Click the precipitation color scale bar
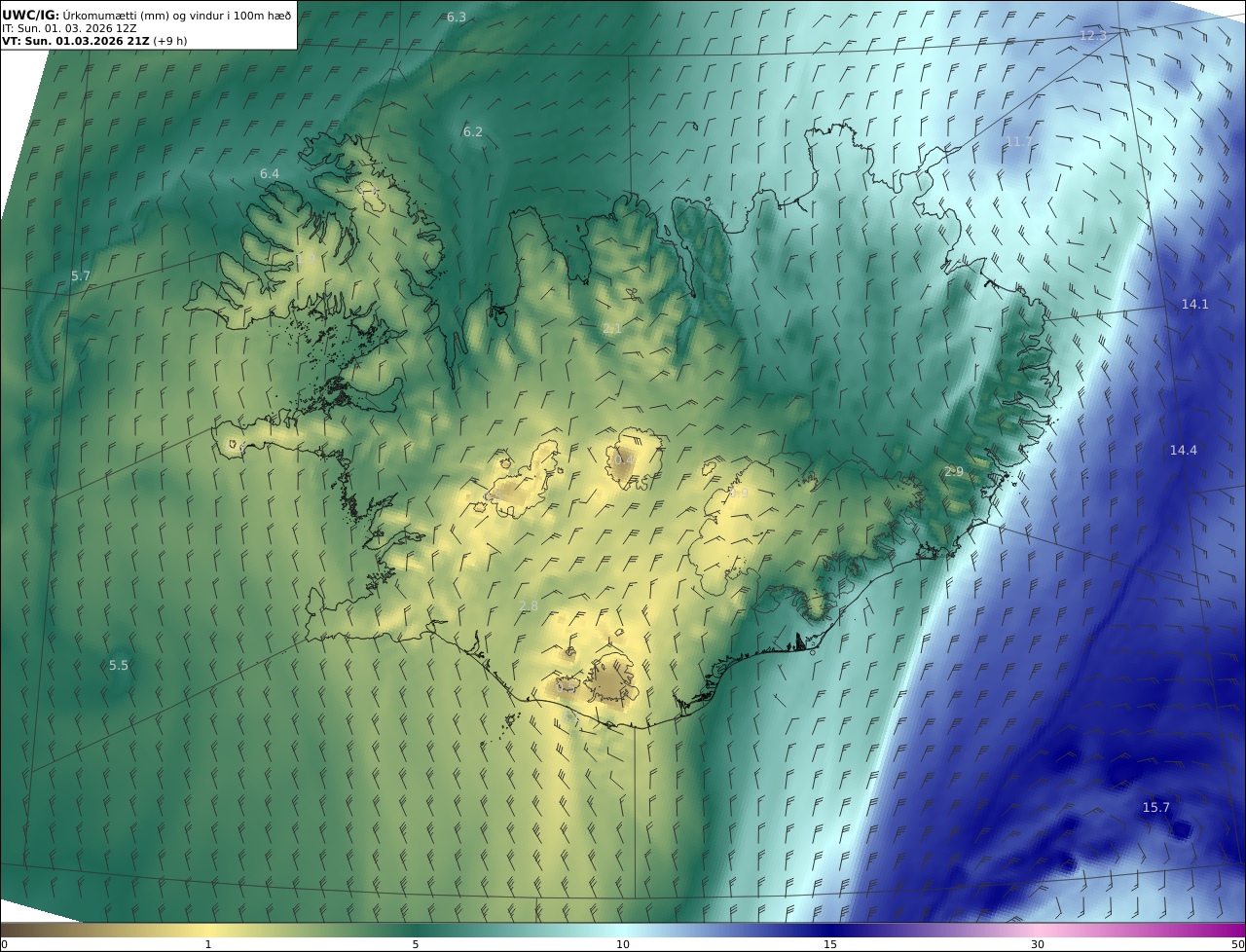 point(623,930)
